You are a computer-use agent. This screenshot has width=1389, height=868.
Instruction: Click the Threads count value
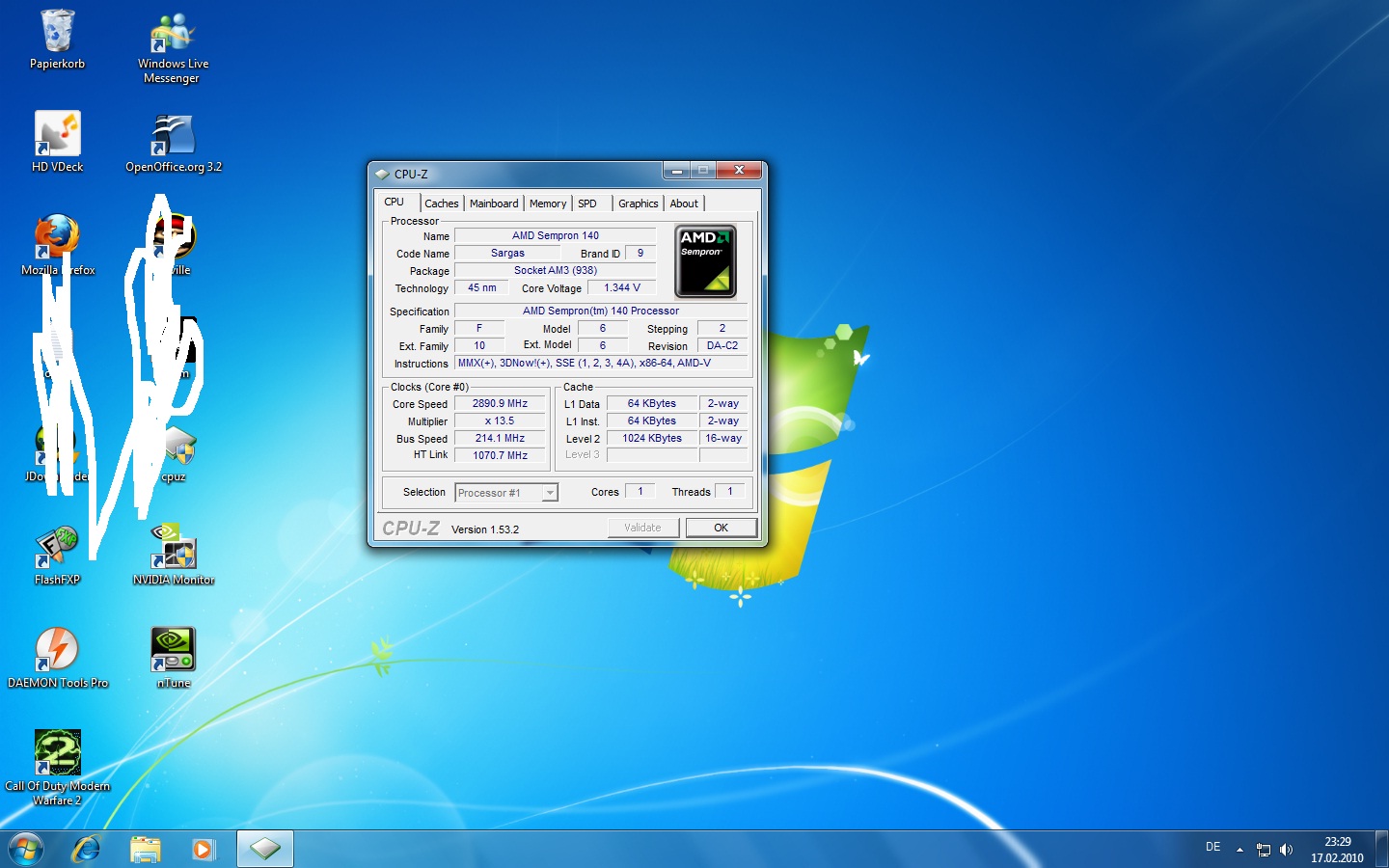coord(730,491)
